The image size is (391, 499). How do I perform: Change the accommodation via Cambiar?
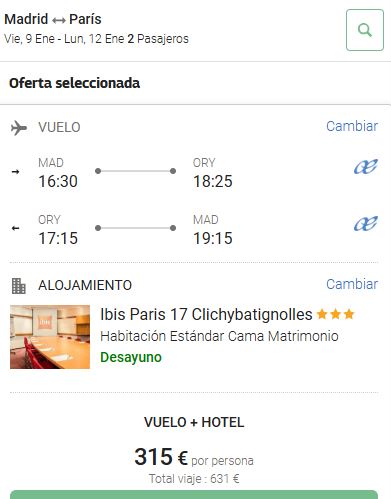352,284
